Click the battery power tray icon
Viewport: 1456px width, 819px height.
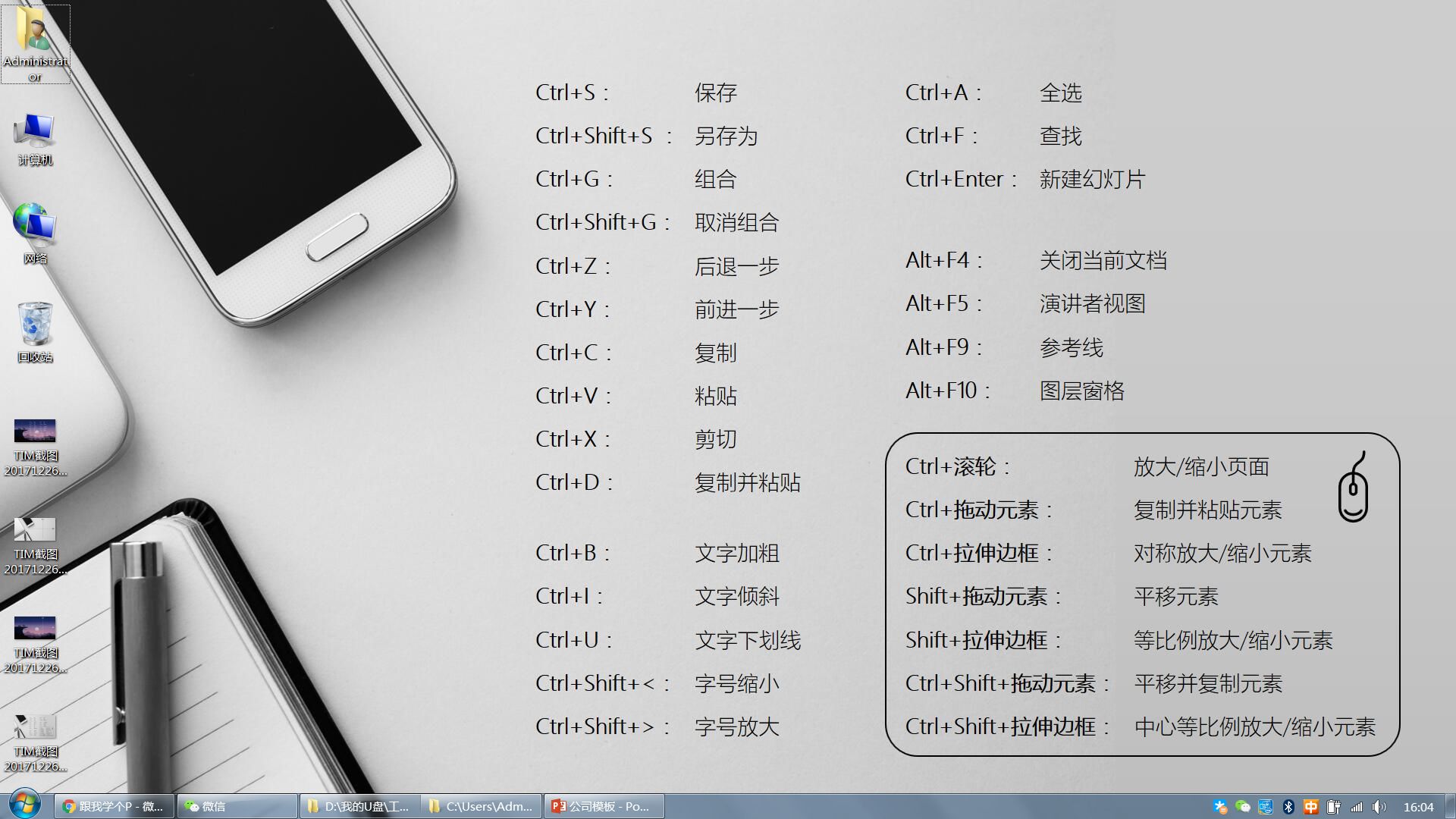(x=1333, y=807)
